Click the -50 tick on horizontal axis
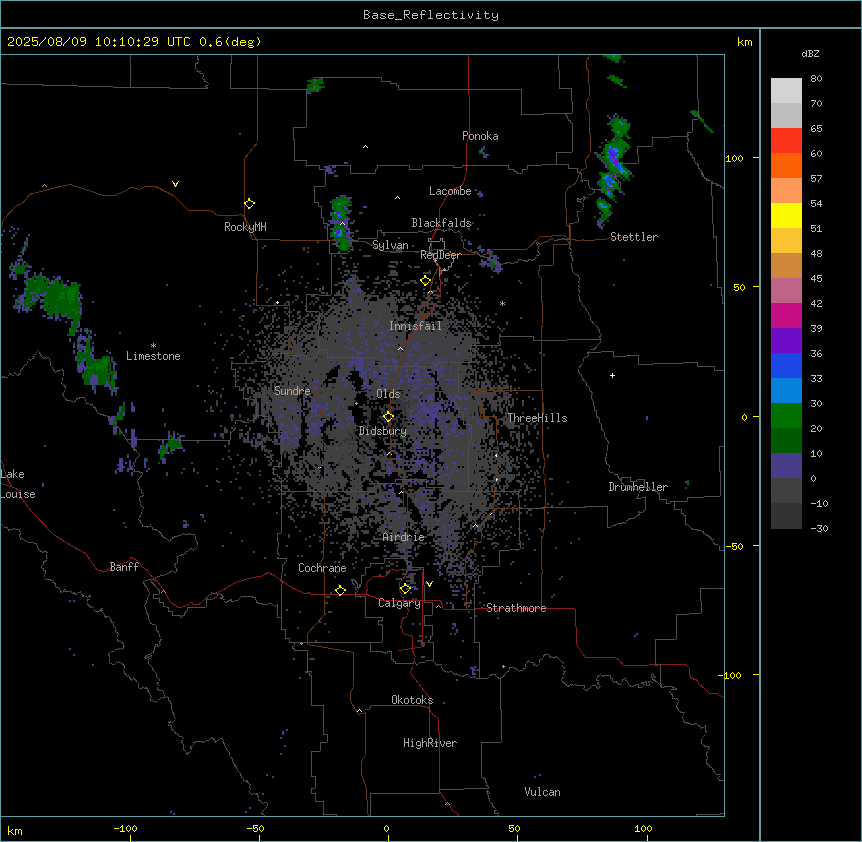Screen dimensions: 862x842 (x=255, y=828)
